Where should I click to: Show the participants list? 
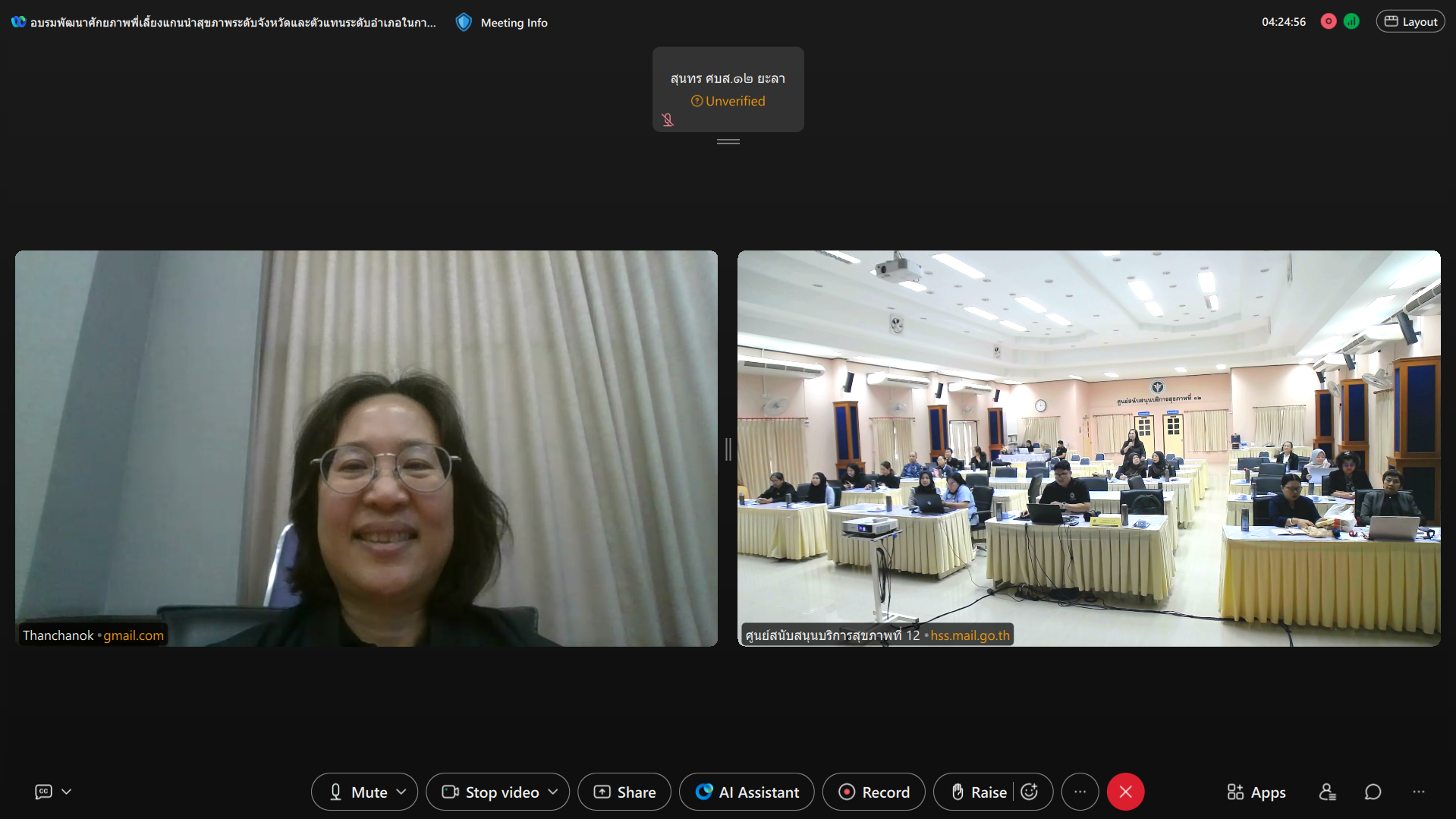point(1327,792)
